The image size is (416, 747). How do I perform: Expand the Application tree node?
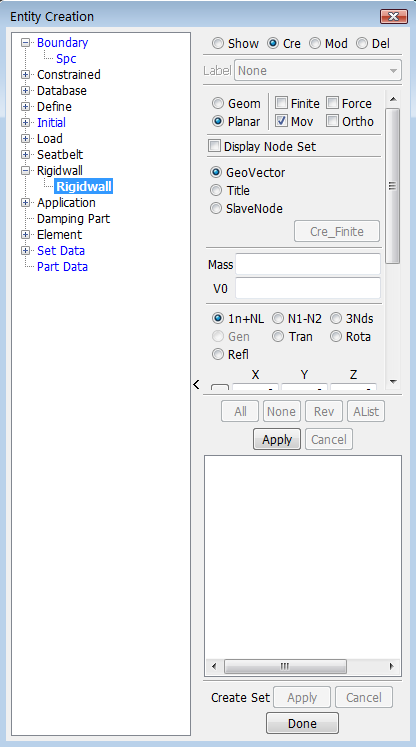coord(26,202)
